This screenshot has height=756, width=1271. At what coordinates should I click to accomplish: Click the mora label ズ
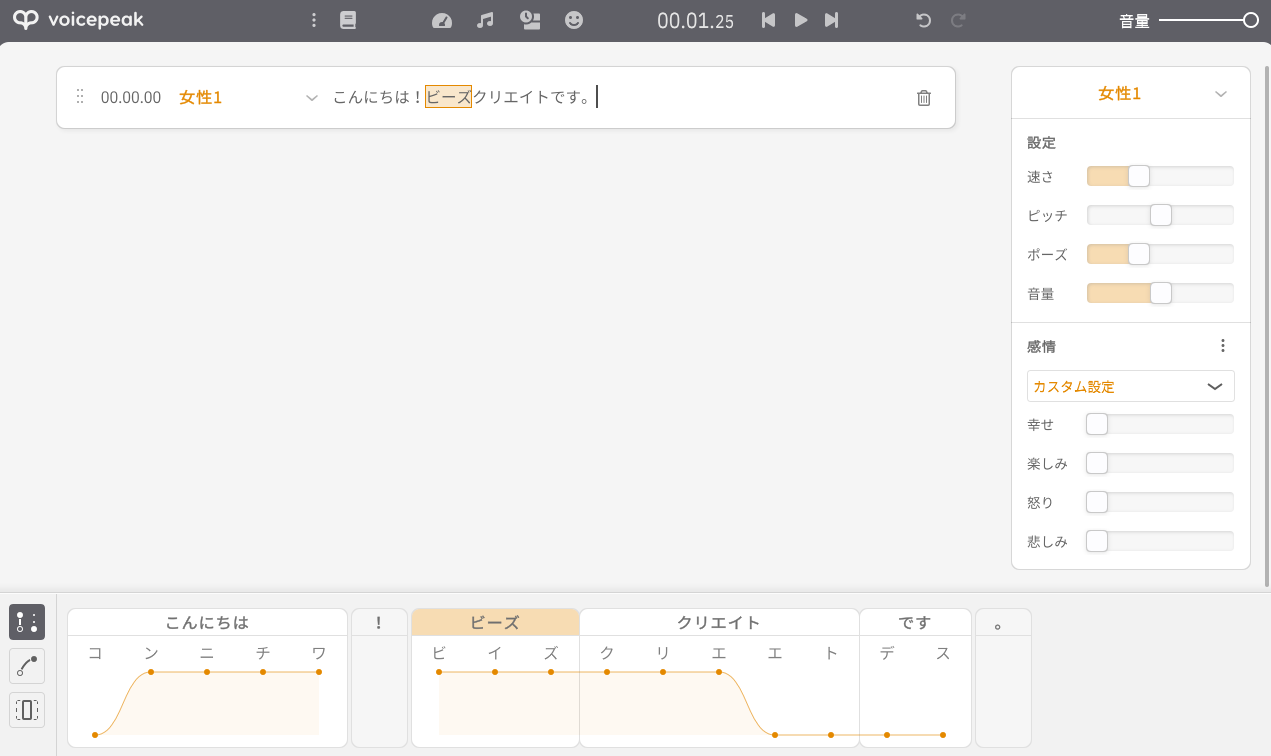(551, 653)
